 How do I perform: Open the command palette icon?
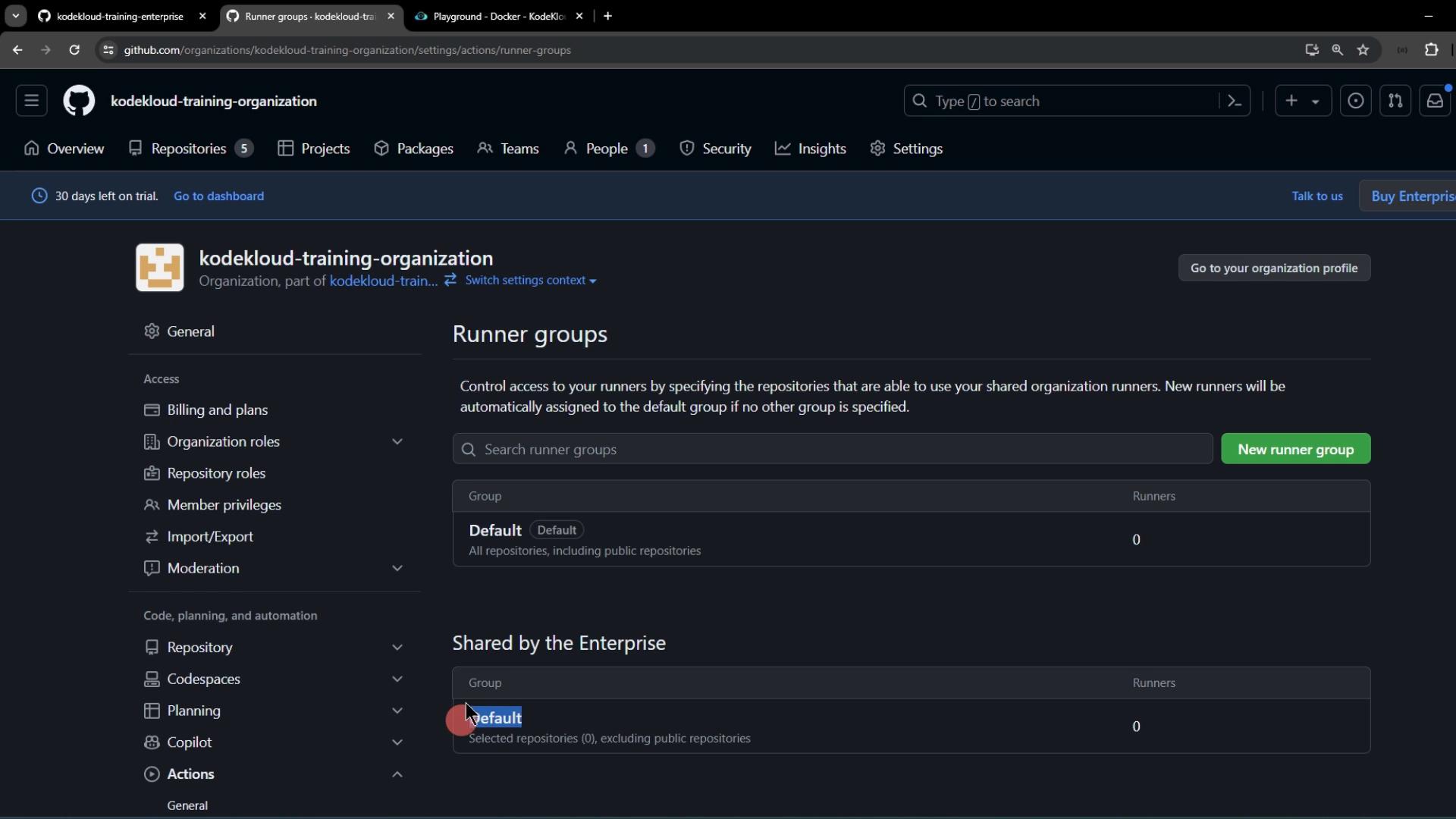click(1234, 101)
